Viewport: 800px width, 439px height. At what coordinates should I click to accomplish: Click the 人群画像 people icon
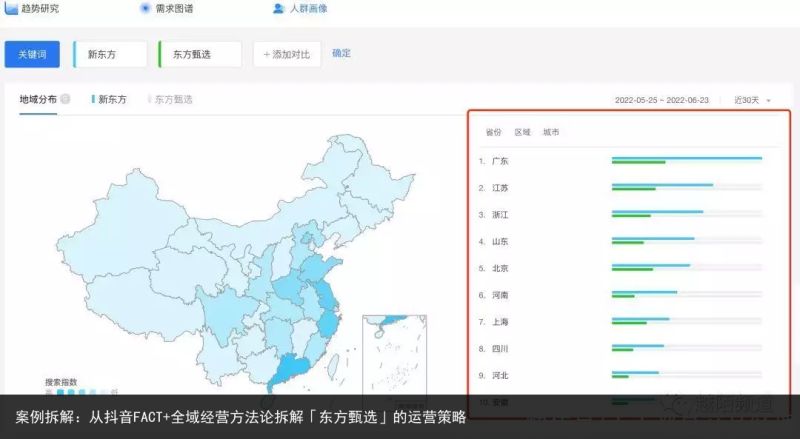(279, 8)
